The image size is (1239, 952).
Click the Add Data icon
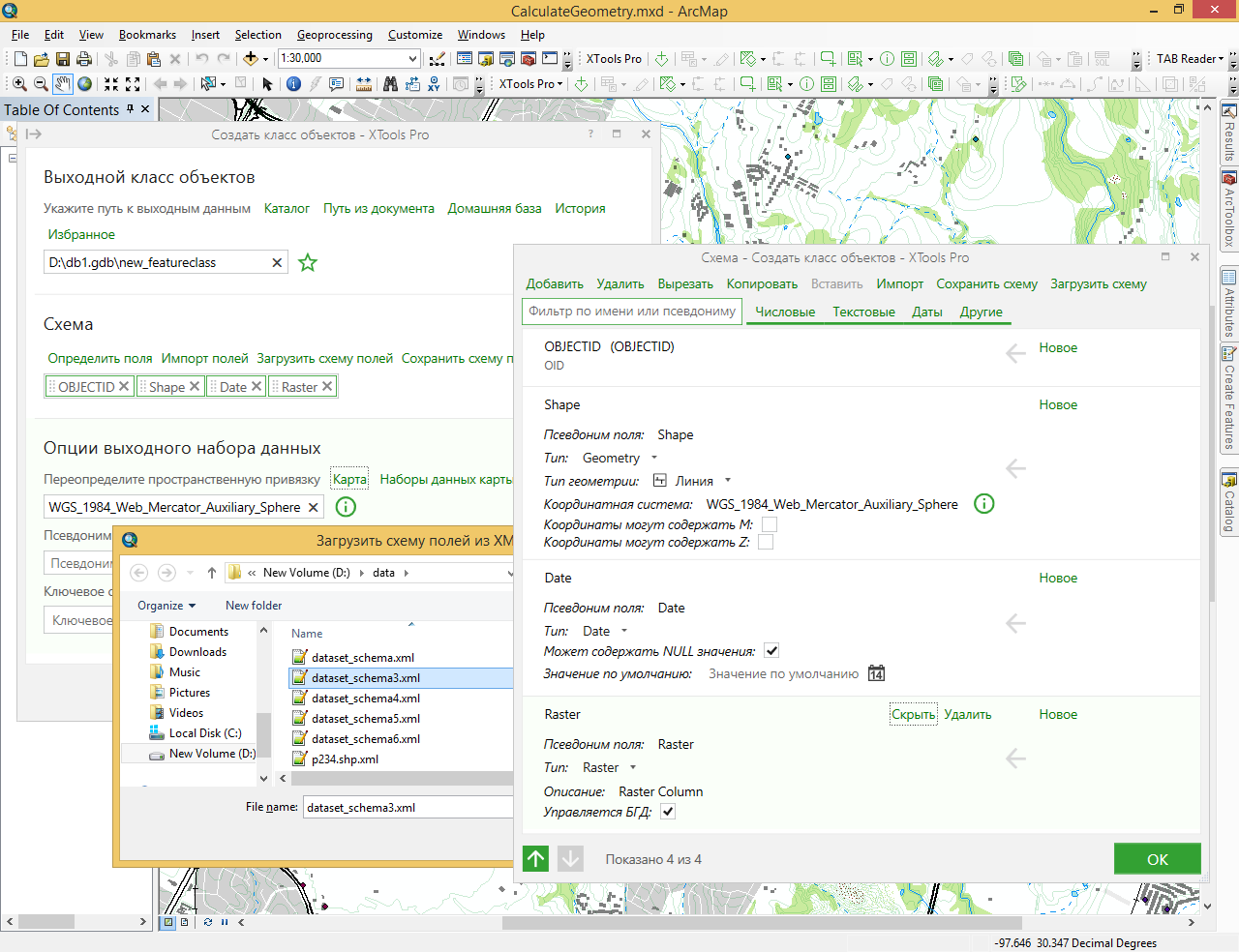(x=250, y=59)
